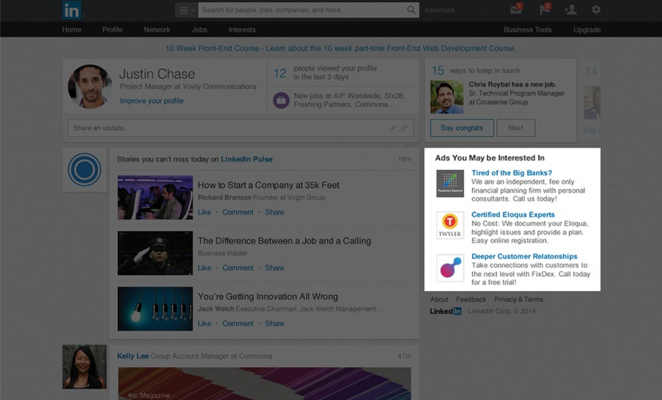Click the purple briefcase jobs icon
This screenshot has width=662, height=400.
coord(281,101)
